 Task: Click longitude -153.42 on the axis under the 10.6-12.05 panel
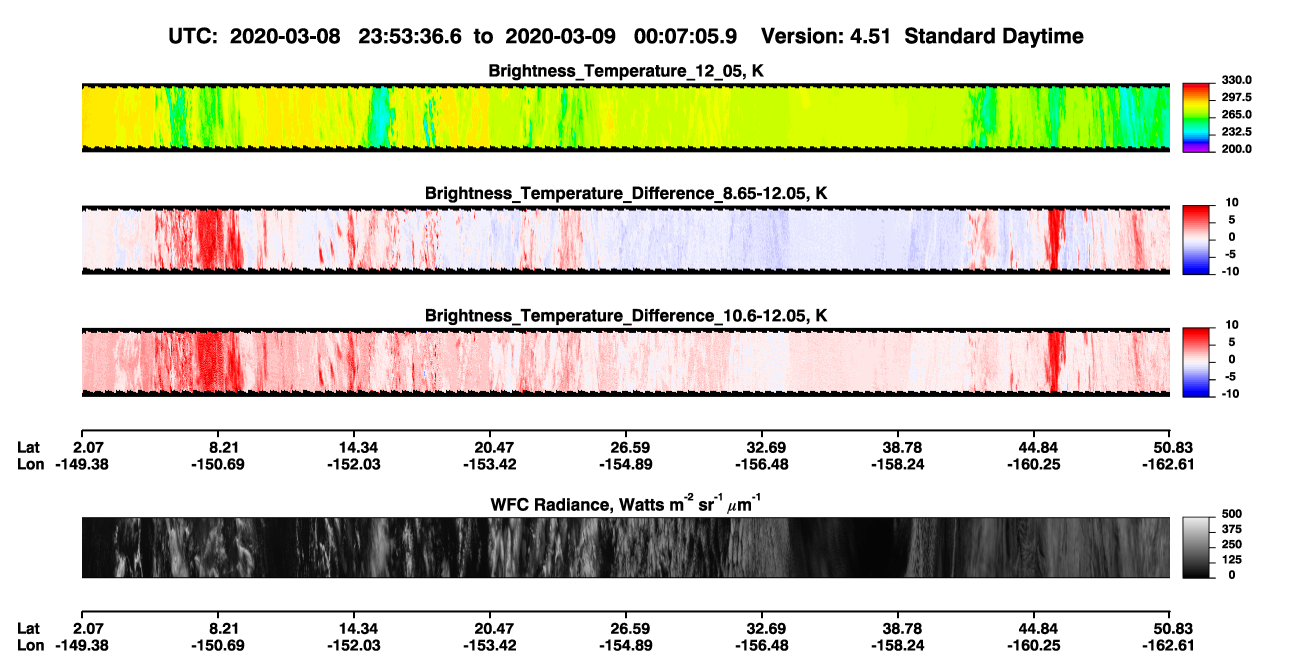tap(489, 464)
